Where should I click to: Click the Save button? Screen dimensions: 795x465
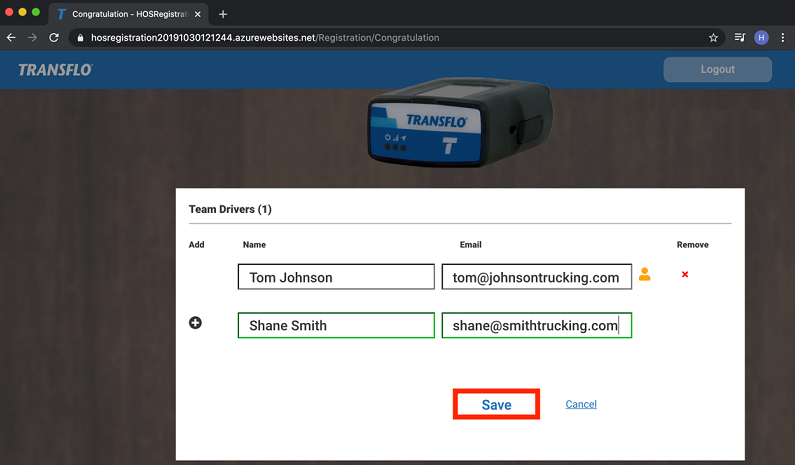[x=496, y=404]
